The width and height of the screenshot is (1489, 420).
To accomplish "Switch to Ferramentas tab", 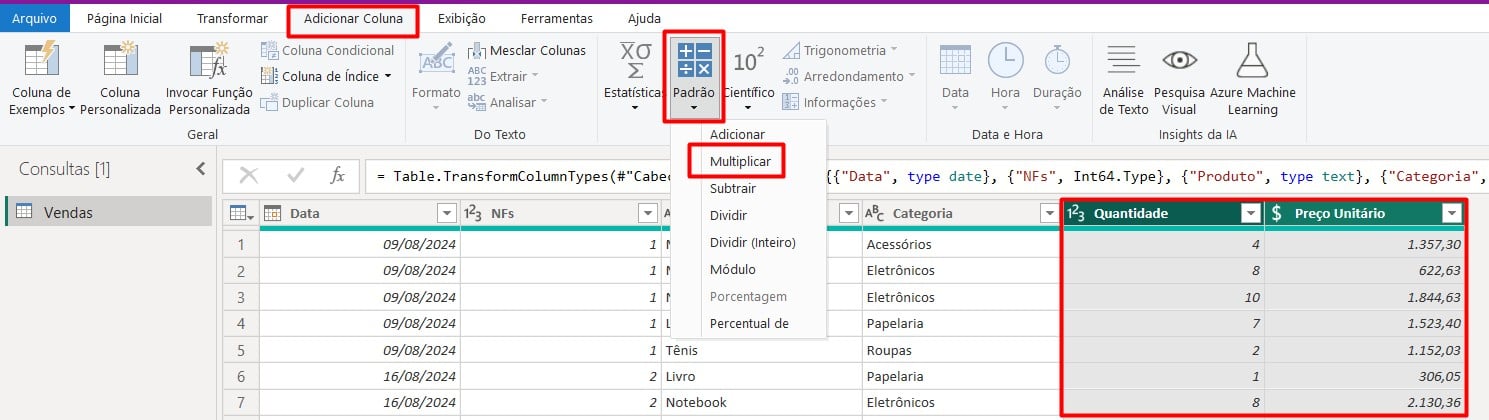I will (556, 18).
